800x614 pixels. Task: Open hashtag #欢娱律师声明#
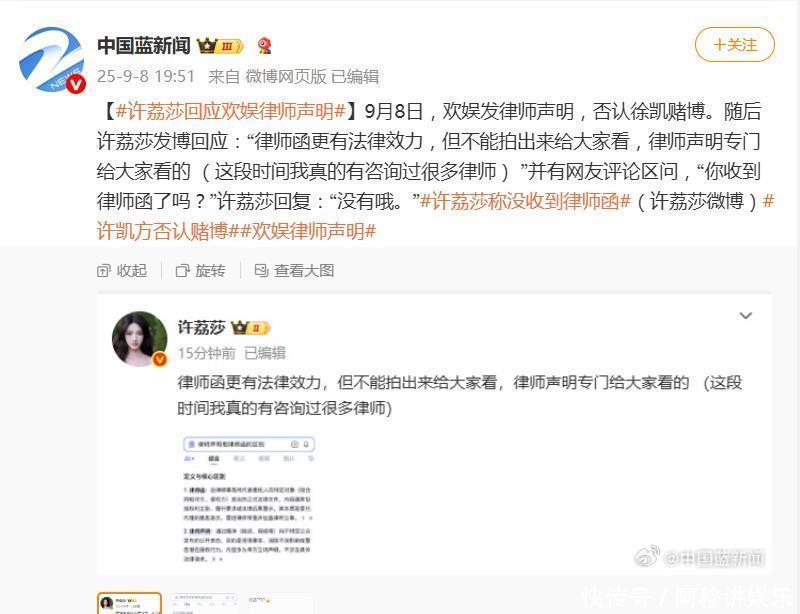pyautogui.click(x=308, y=231)
